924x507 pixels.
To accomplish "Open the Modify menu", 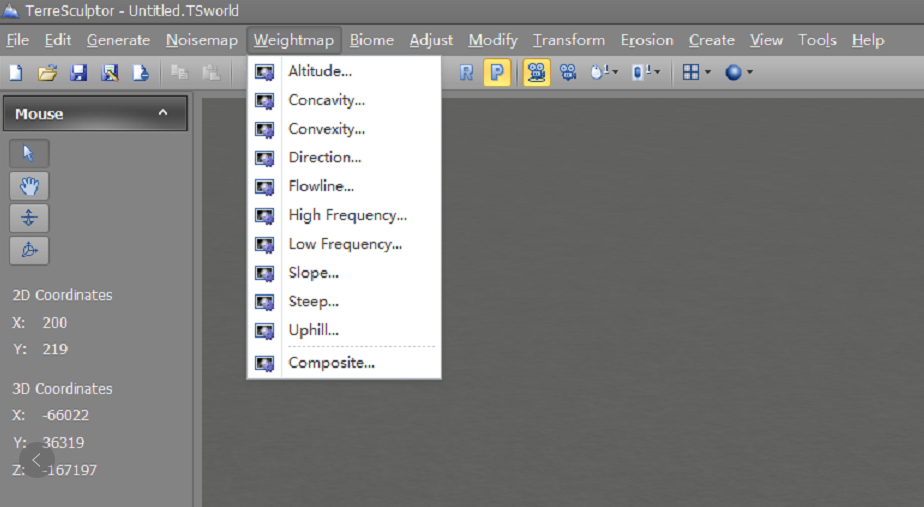I will point(493,40).
